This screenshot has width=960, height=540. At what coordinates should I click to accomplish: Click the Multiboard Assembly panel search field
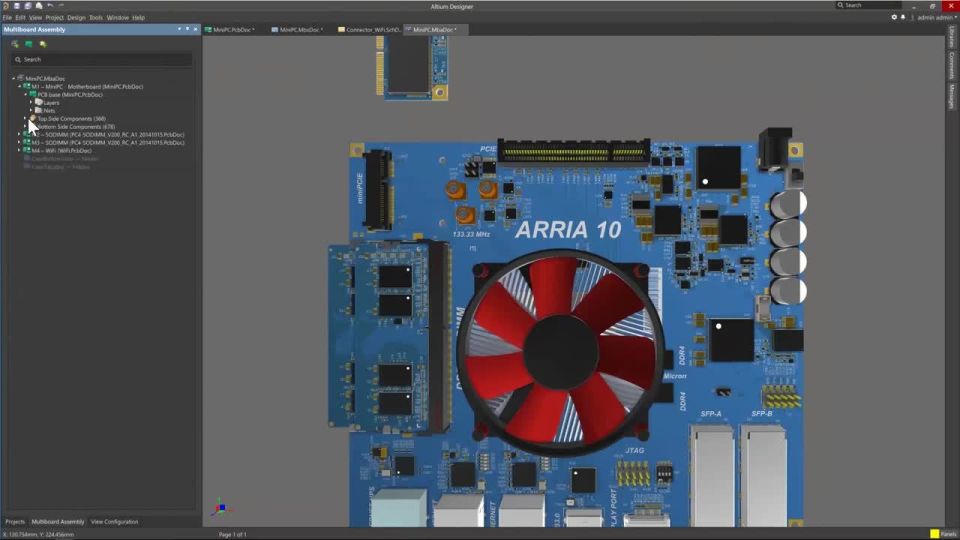pos(101,59)
